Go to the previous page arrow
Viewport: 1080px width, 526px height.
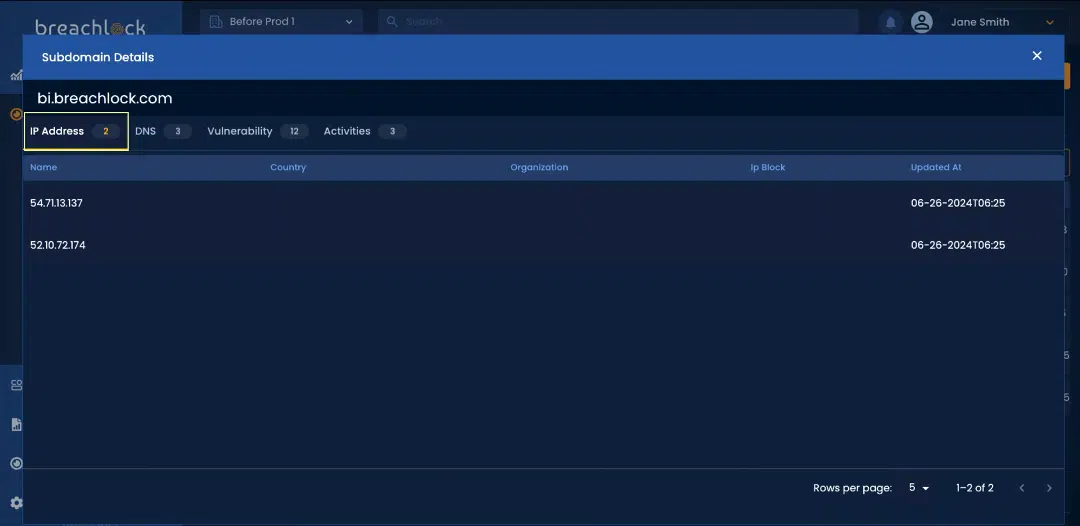[1022, 488]
